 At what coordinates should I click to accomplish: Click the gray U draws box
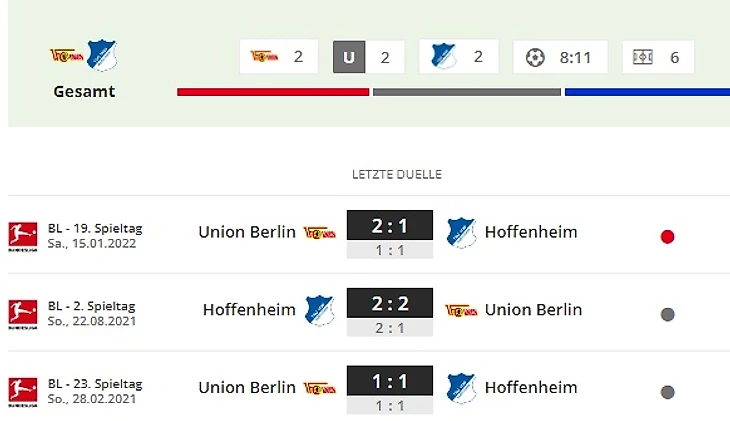[349, 57]
